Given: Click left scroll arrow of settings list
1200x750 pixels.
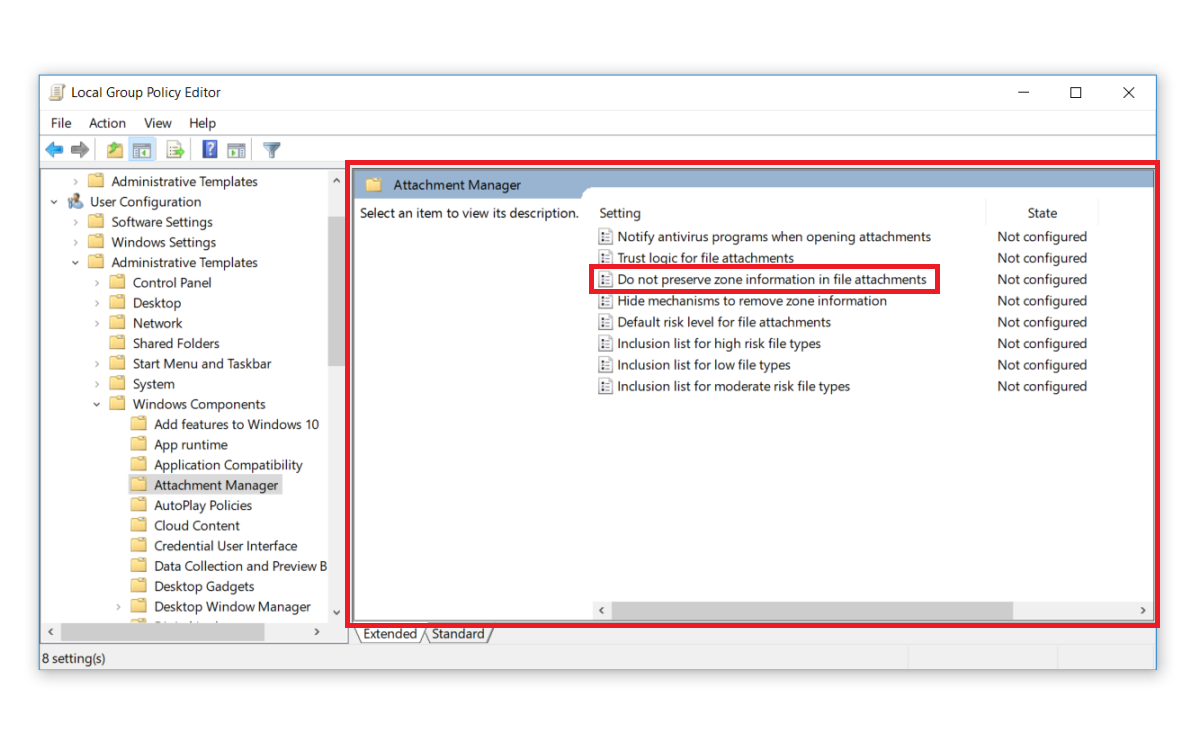Looking at the screenshot, I should [x=602, y=610].
